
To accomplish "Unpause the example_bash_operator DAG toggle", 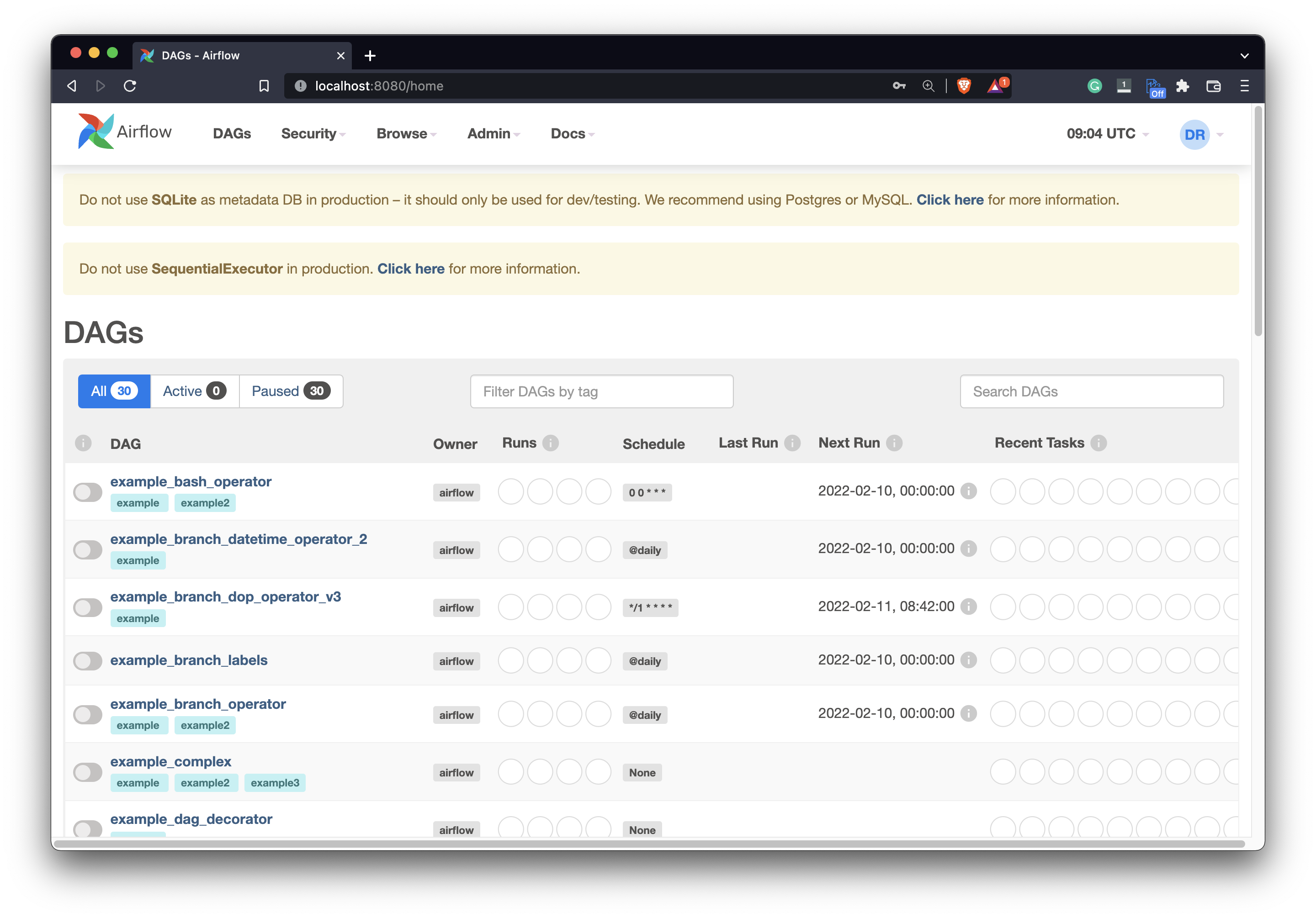I will 88,492.
